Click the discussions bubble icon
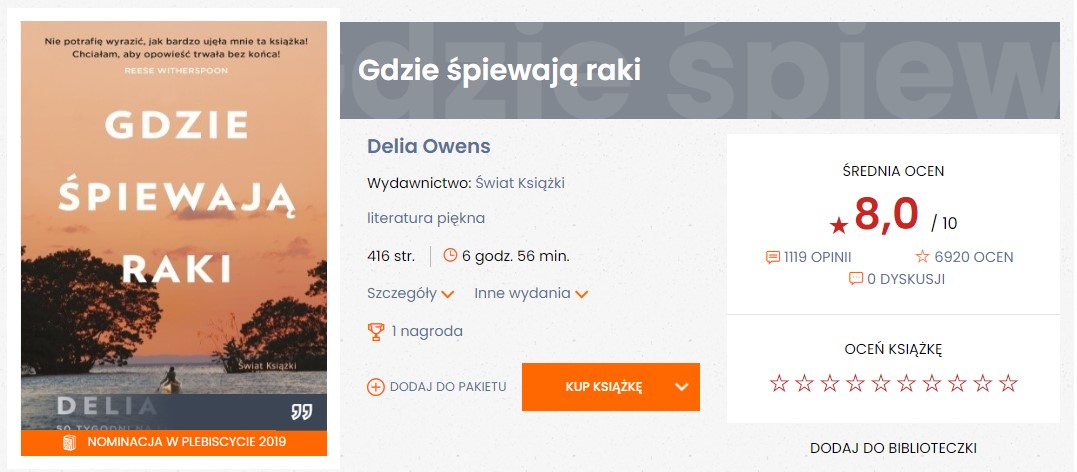Image resolution: width=1077 pixels, height=472 pixels. pyautogui.click(x=855, y=279)
